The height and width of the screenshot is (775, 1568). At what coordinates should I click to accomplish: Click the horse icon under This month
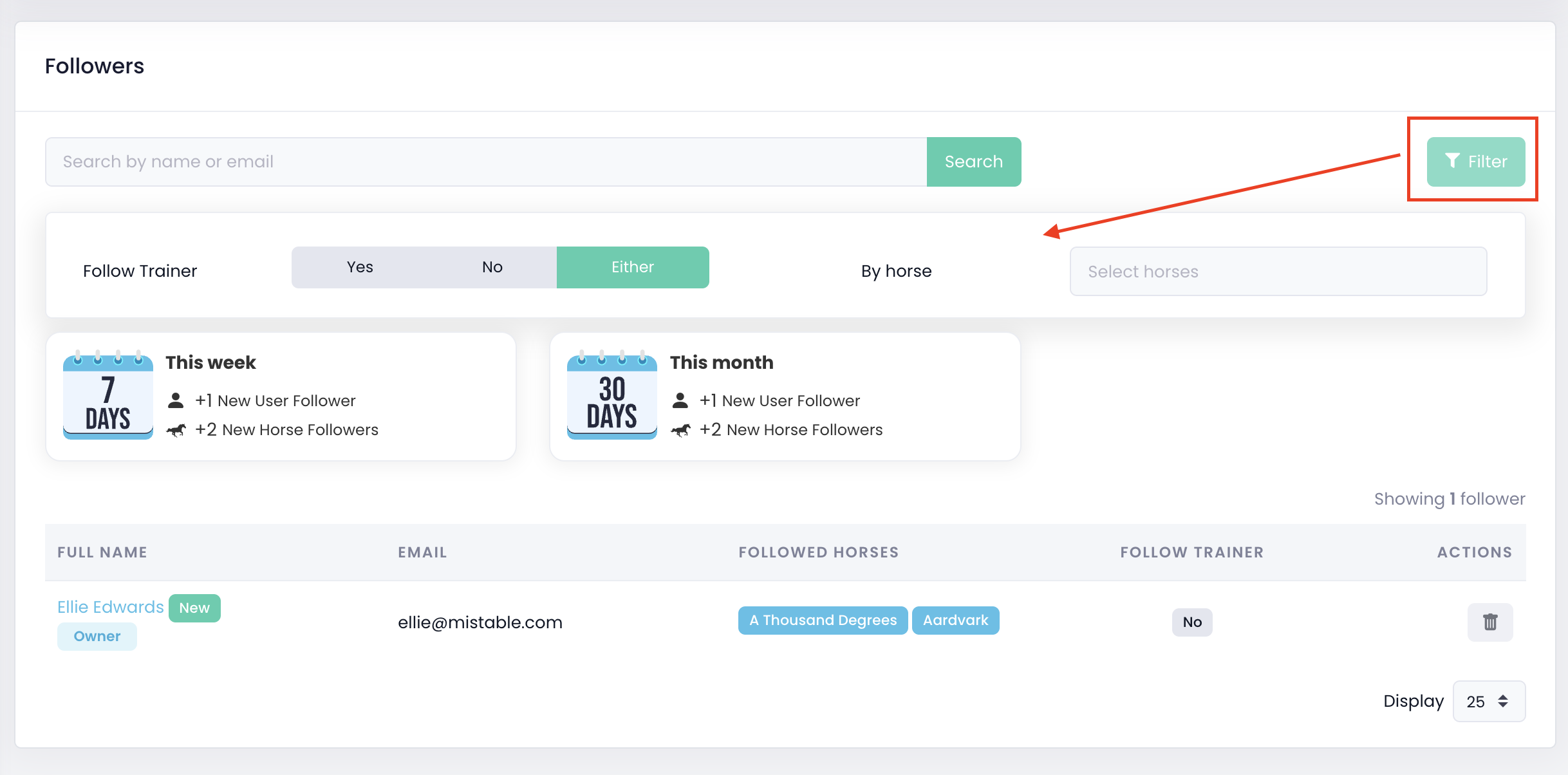(681, 430)
